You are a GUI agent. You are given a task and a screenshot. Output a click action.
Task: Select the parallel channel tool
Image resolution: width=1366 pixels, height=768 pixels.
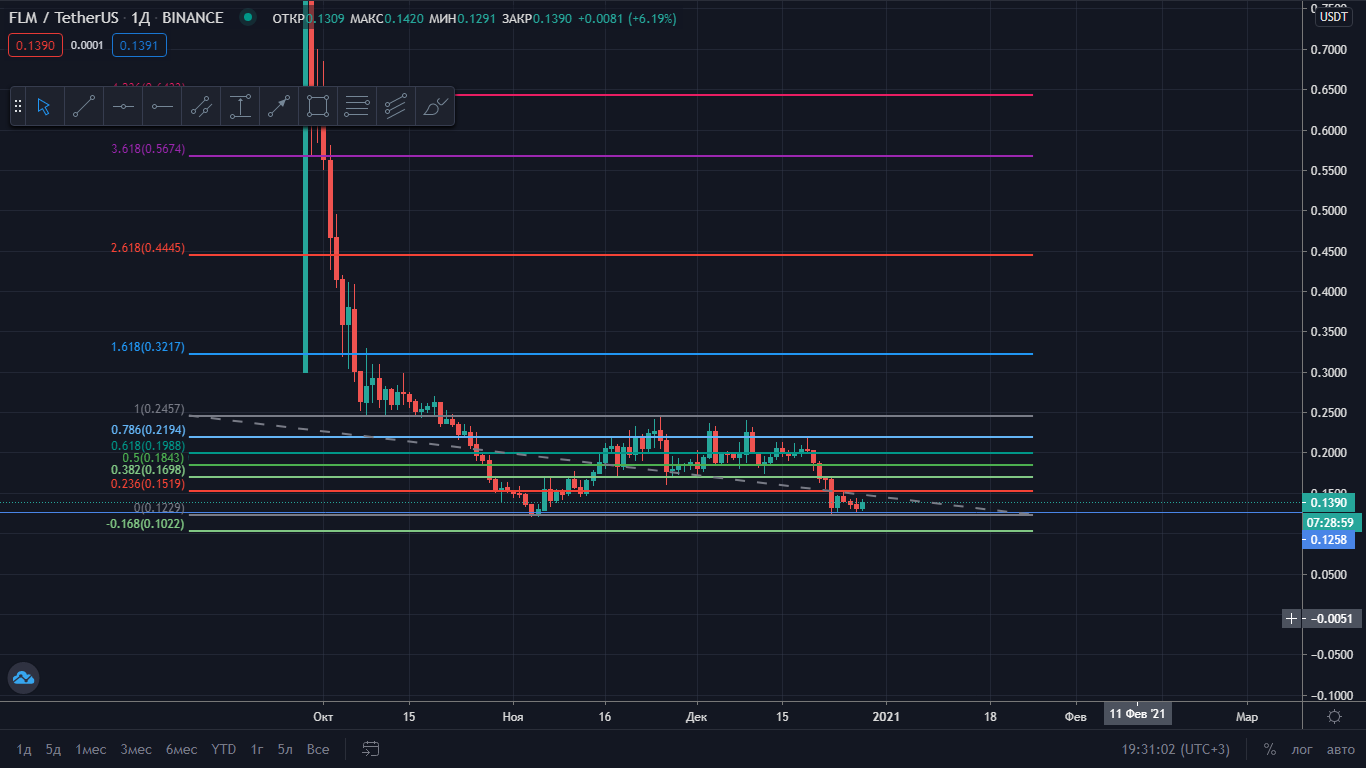click(x=201, y=106)
